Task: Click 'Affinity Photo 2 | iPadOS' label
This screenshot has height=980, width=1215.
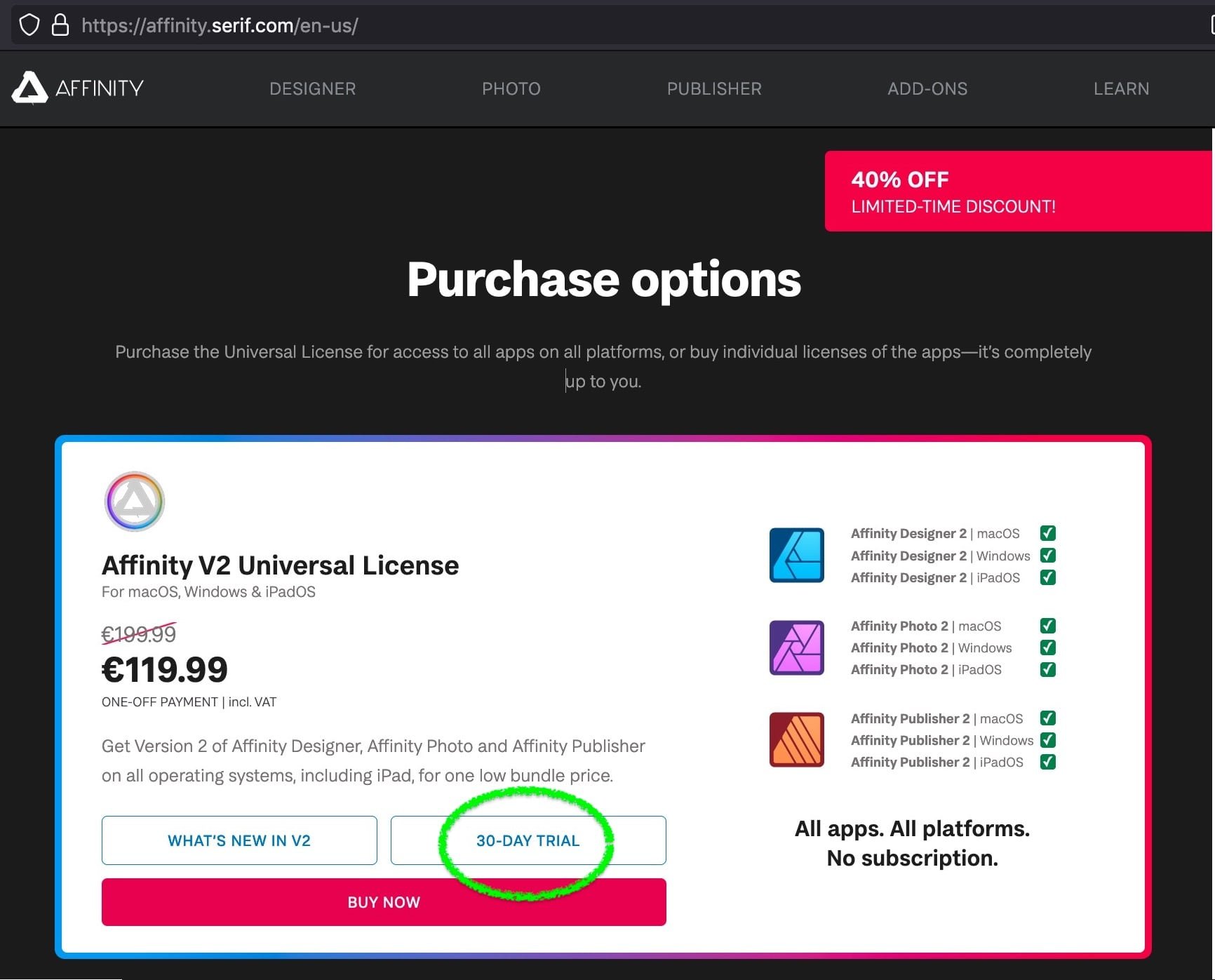Action: coord(926,669)
